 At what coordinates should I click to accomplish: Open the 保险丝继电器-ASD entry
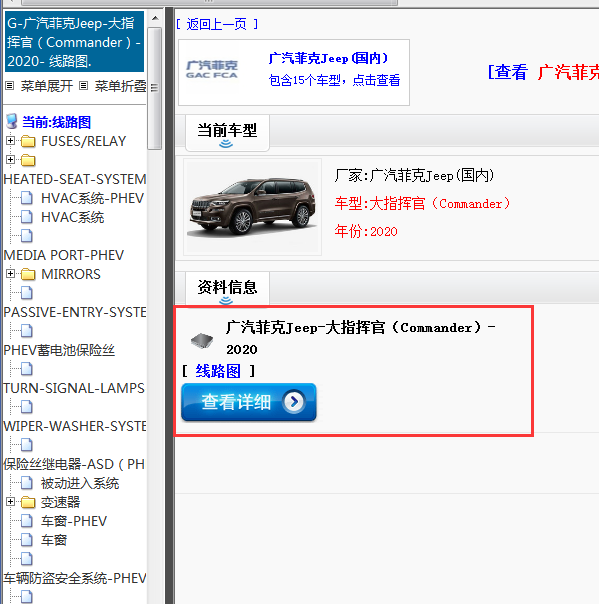coord(74,464)
